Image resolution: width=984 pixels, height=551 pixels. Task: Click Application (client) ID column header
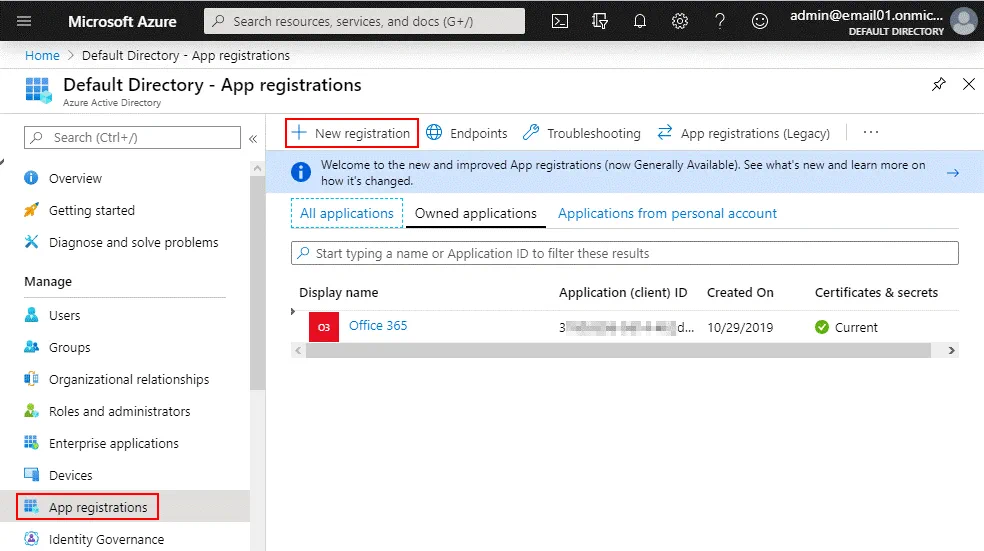(623, 292)
